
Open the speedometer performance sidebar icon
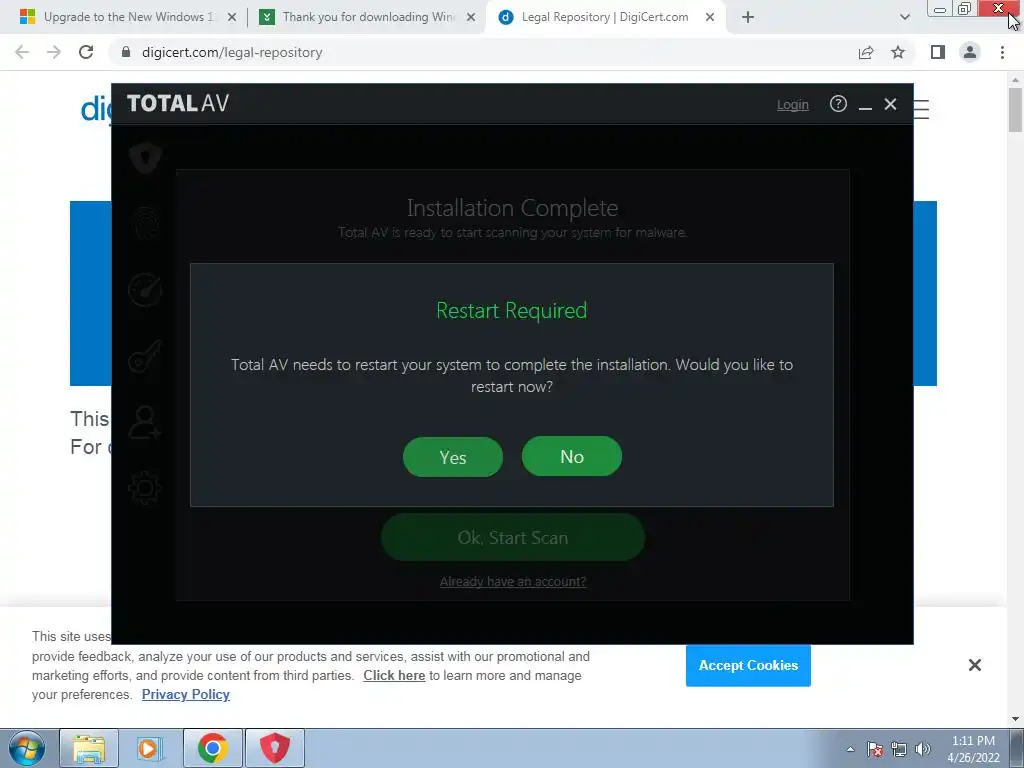click(145, 289)
